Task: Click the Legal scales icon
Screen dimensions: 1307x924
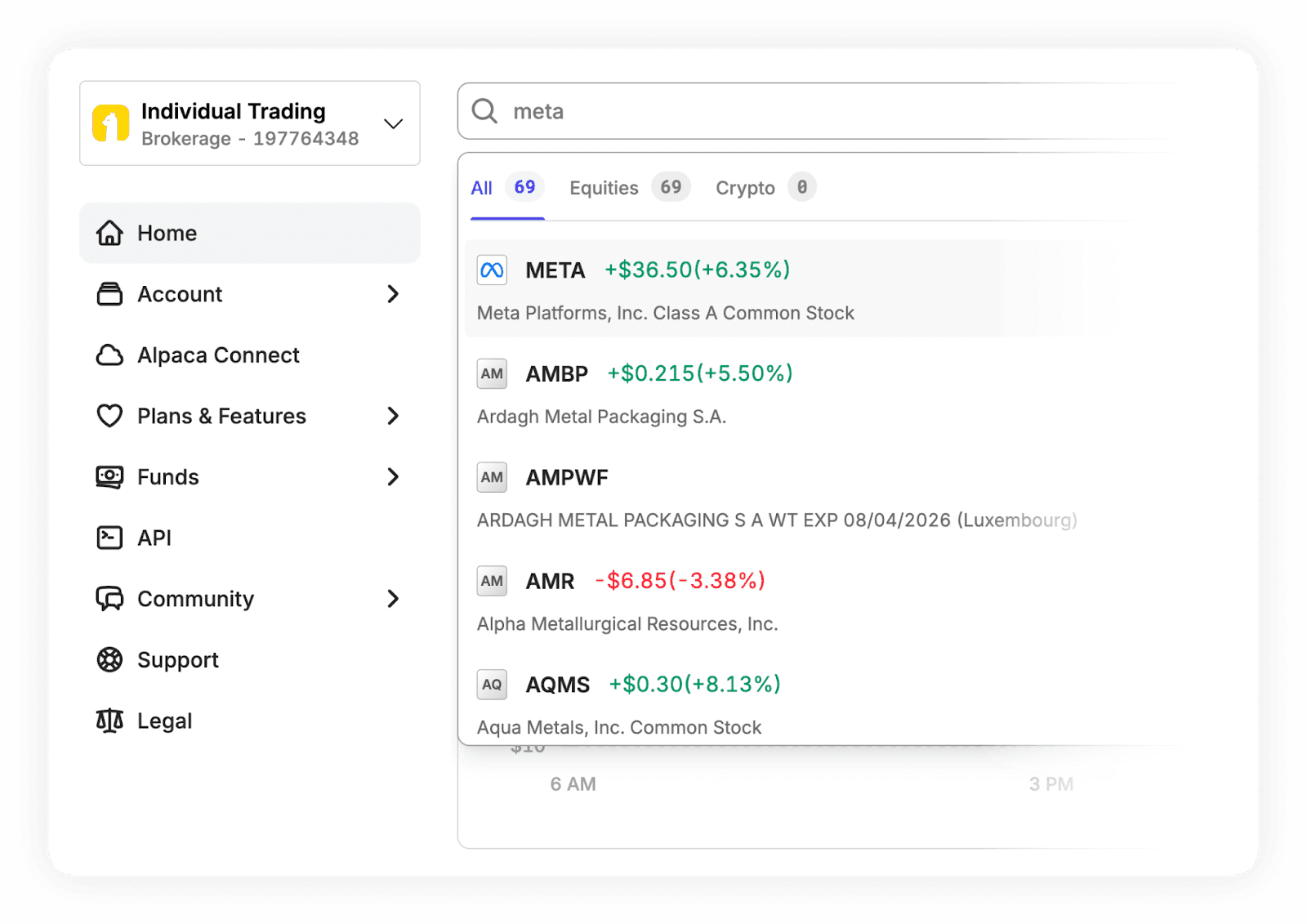Action: 109,721
